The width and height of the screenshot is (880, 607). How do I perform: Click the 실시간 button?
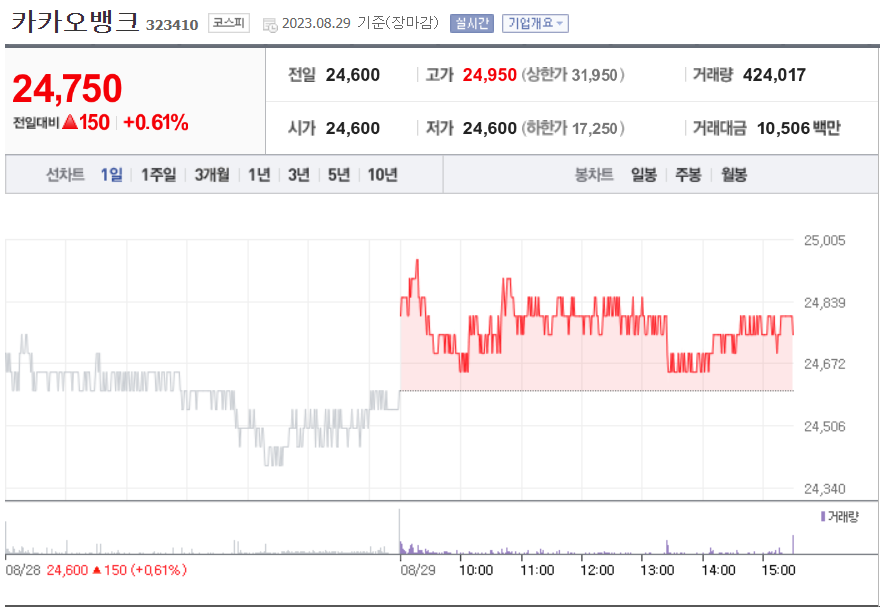click(x=471, y=23)
